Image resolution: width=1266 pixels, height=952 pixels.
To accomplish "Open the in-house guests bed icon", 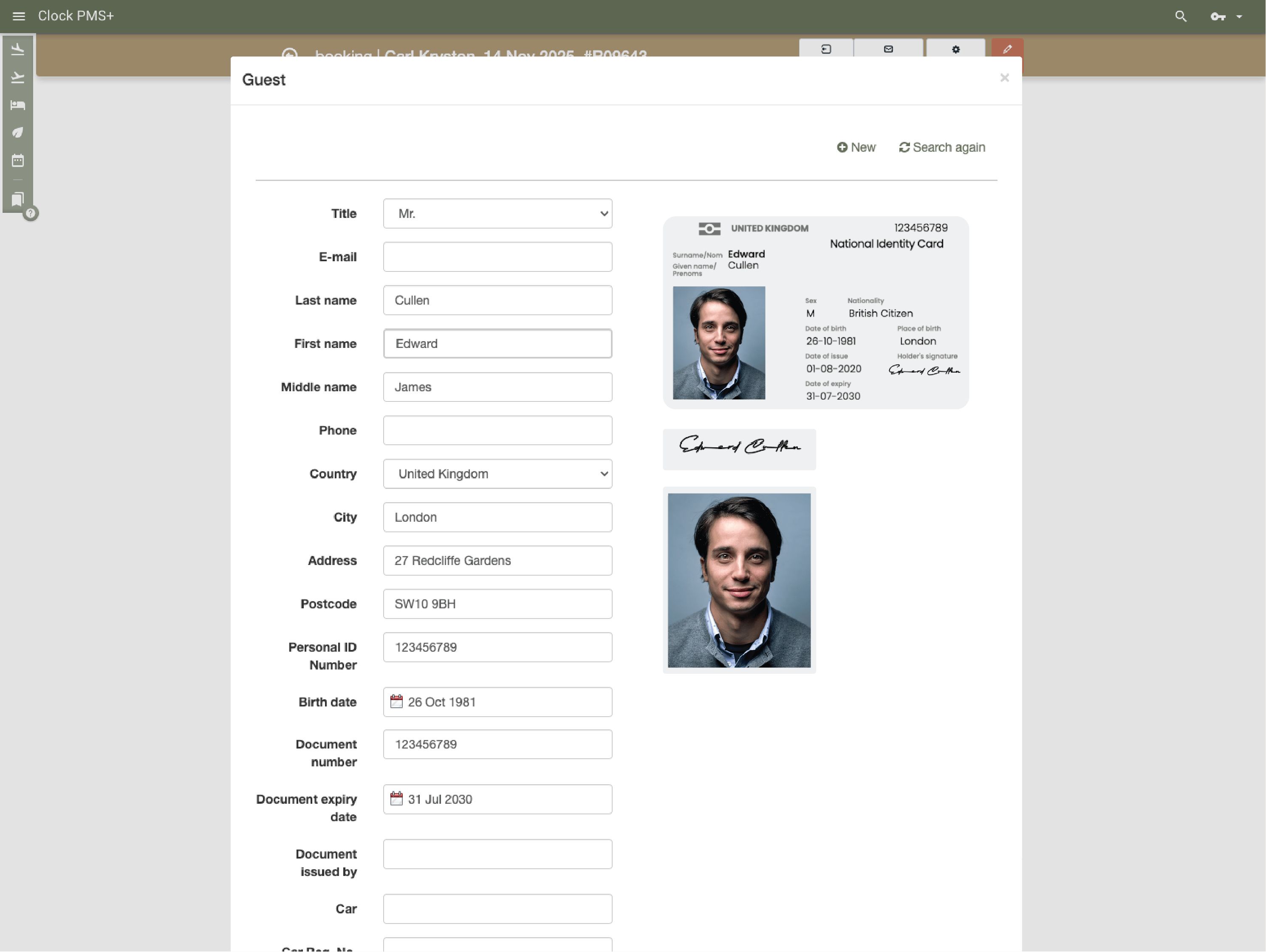I will click(18, 105).
